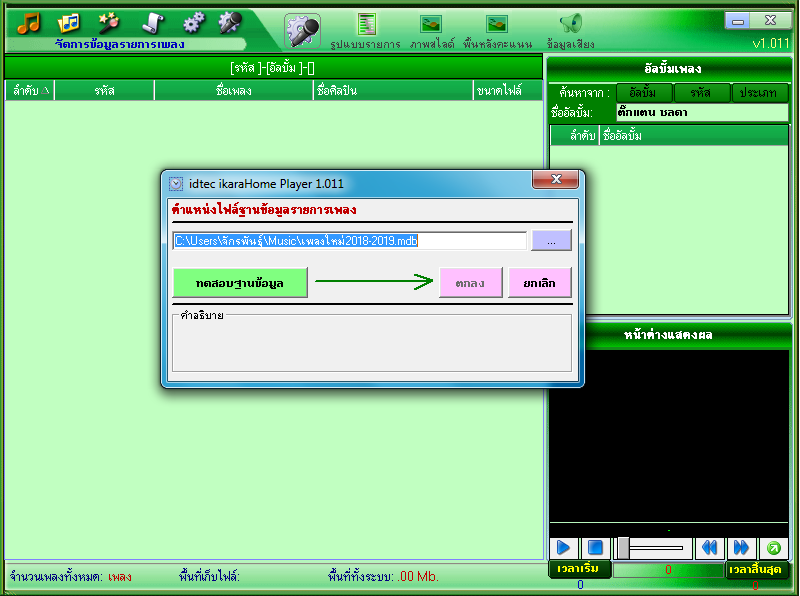800x596 pixels.
Task: Search by อัลบั้ม button
Action: tap(644, 93)
